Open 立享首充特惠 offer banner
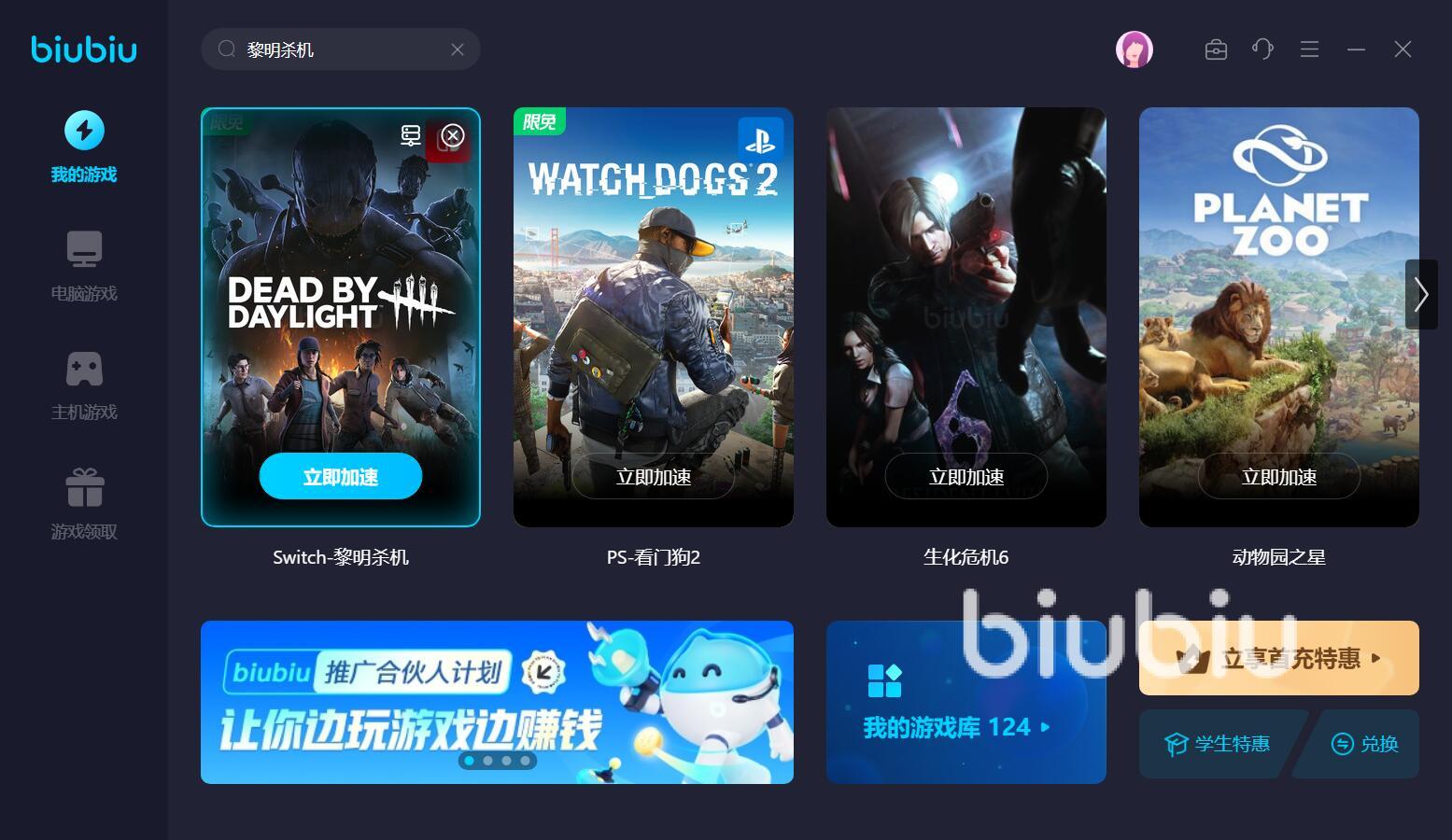 click(x=1279, y=658)
